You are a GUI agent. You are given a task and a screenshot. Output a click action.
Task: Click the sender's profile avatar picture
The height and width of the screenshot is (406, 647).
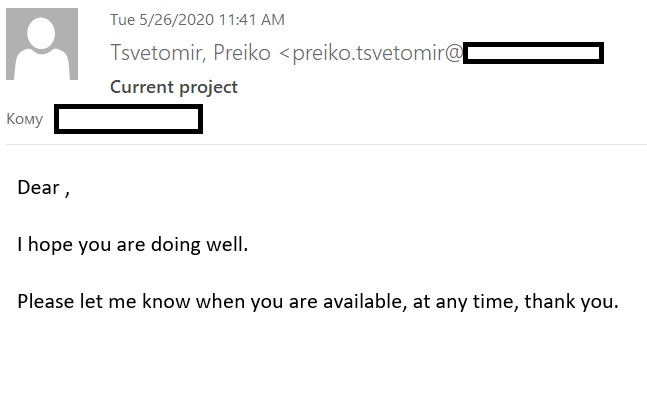coord(41,44)
